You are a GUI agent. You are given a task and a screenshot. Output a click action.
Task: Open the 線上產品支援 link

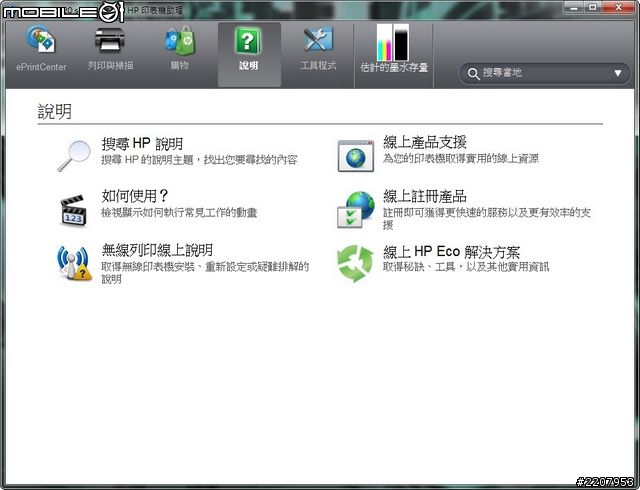[x=424, y=142]
